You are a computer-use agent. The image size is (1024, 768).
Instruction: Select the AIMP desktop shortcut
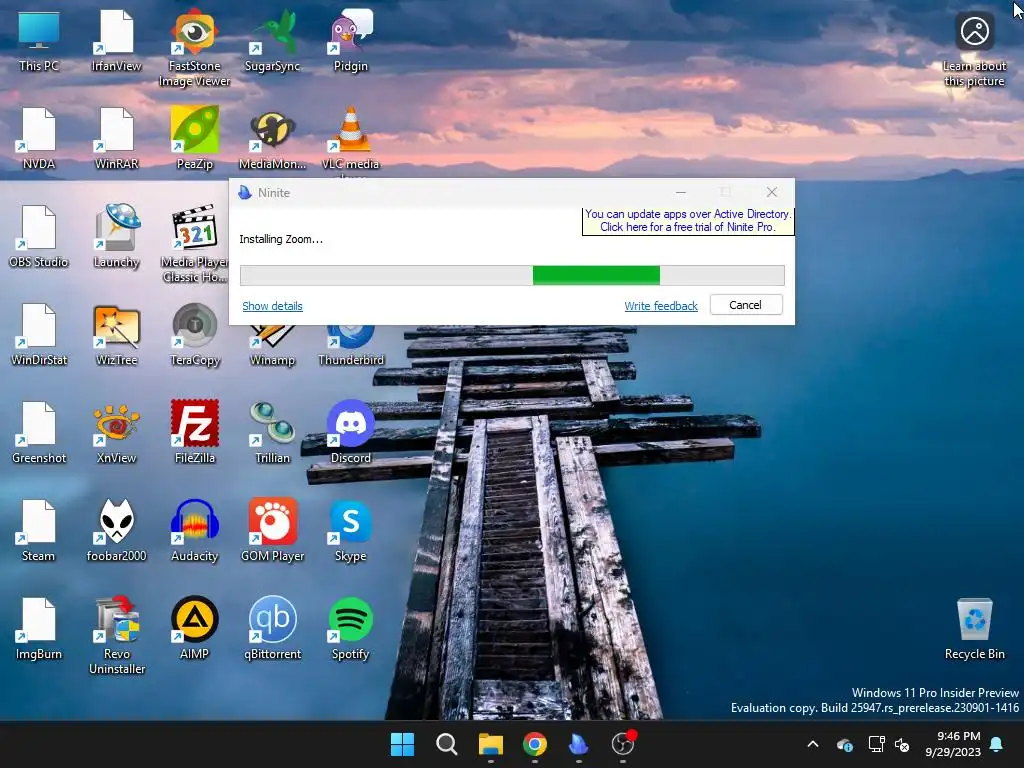point(195,628)
